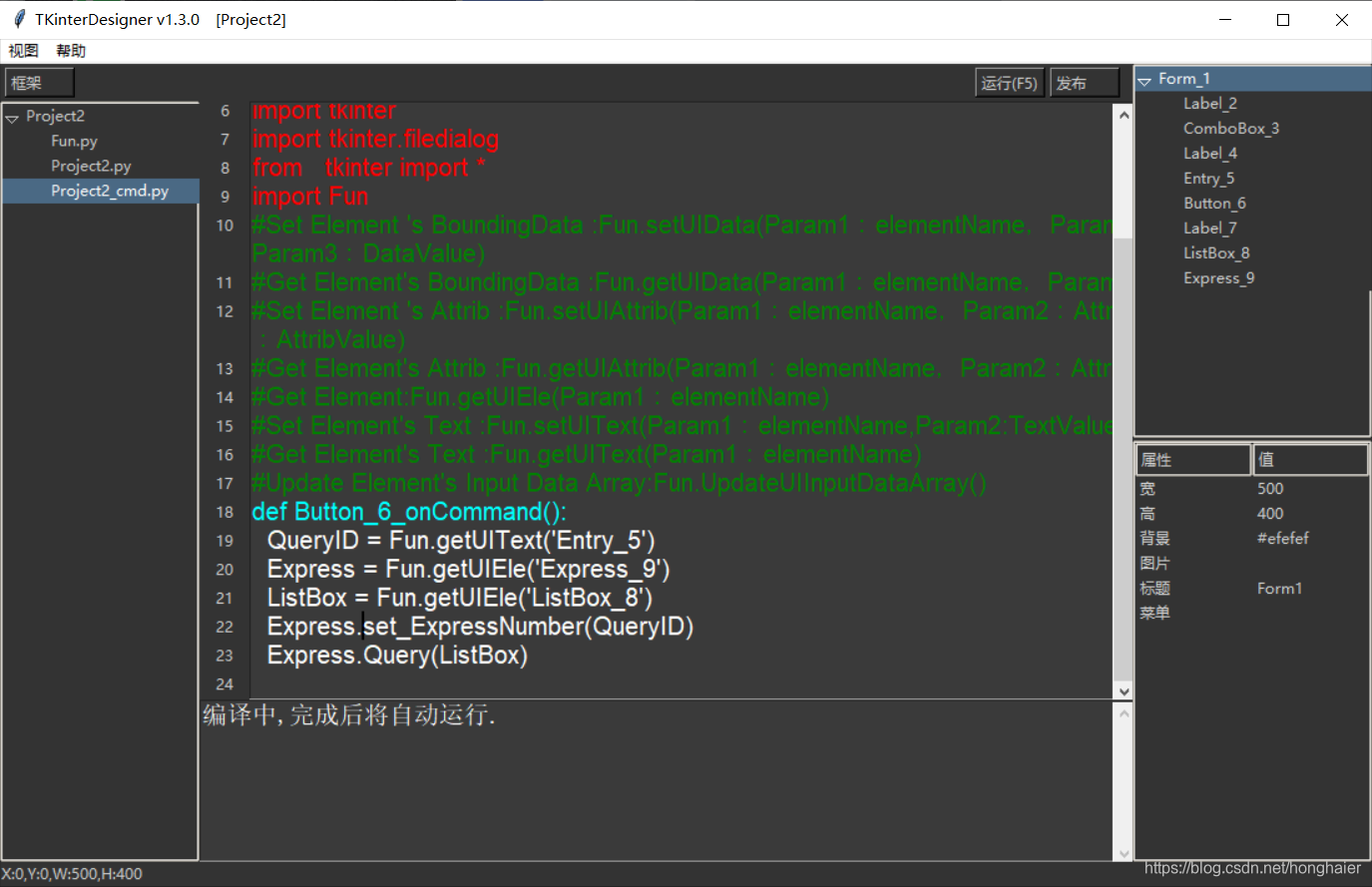The height and width of the screenshot is (887, 1372).
Task: Click 'from tkinter import *' line
Action: pos(368,169)
